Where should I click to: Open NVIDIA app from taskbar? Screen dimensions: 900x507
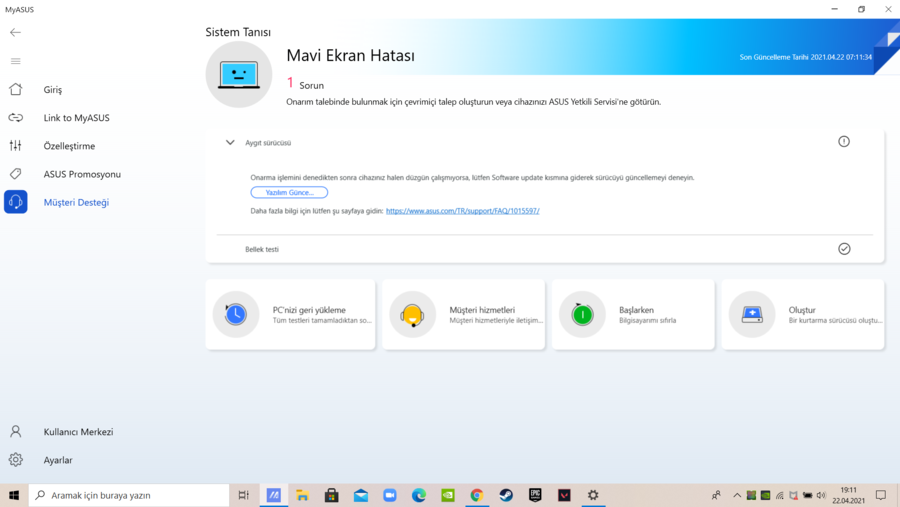tap(448, 495)
